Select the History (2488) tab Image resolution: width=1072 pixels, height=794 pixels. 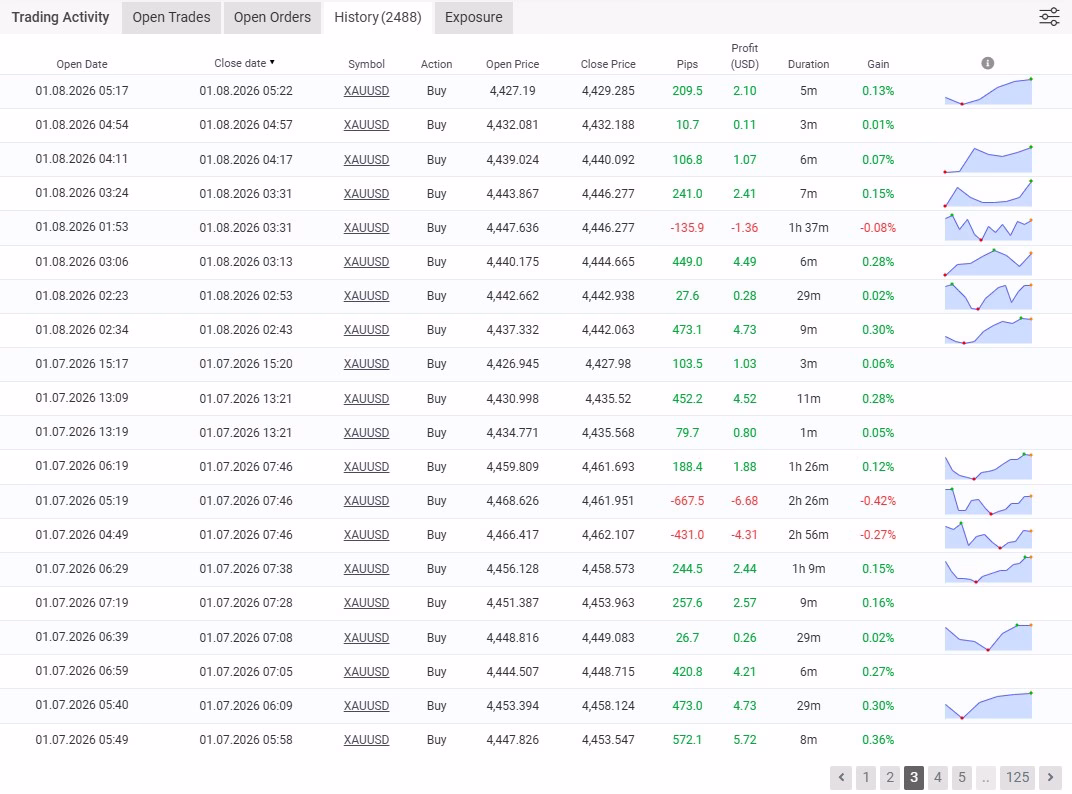point(377,17)
